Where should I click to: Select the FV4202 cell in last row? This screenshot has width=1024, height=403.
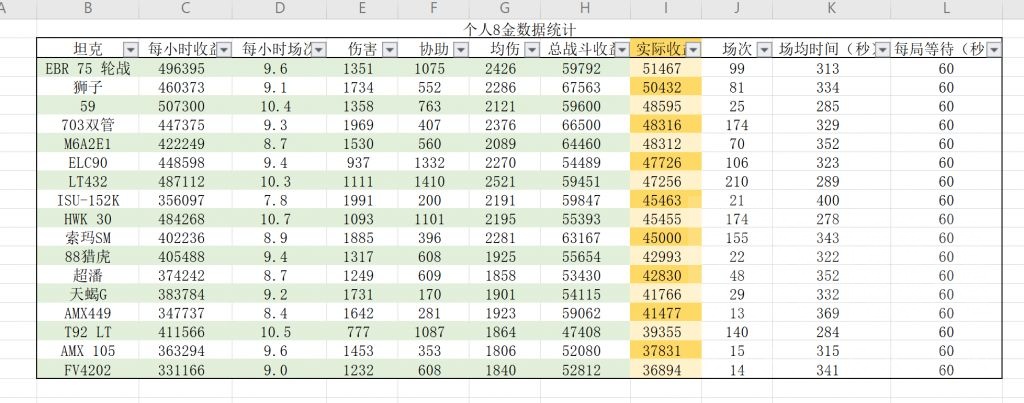[88, 369]
